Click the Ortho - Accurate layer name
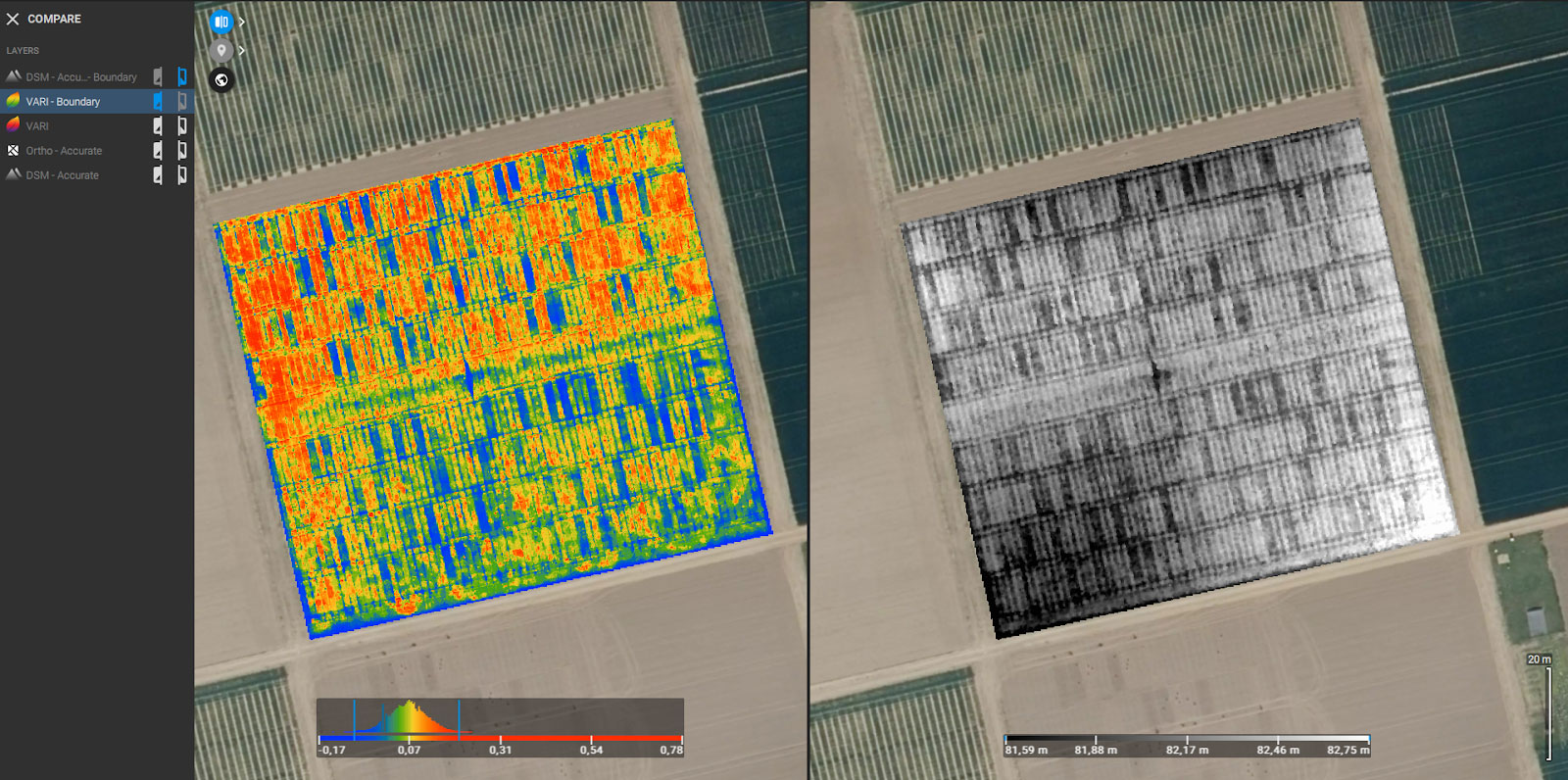Screen dimensions: 1568x780 click(64, 151)
